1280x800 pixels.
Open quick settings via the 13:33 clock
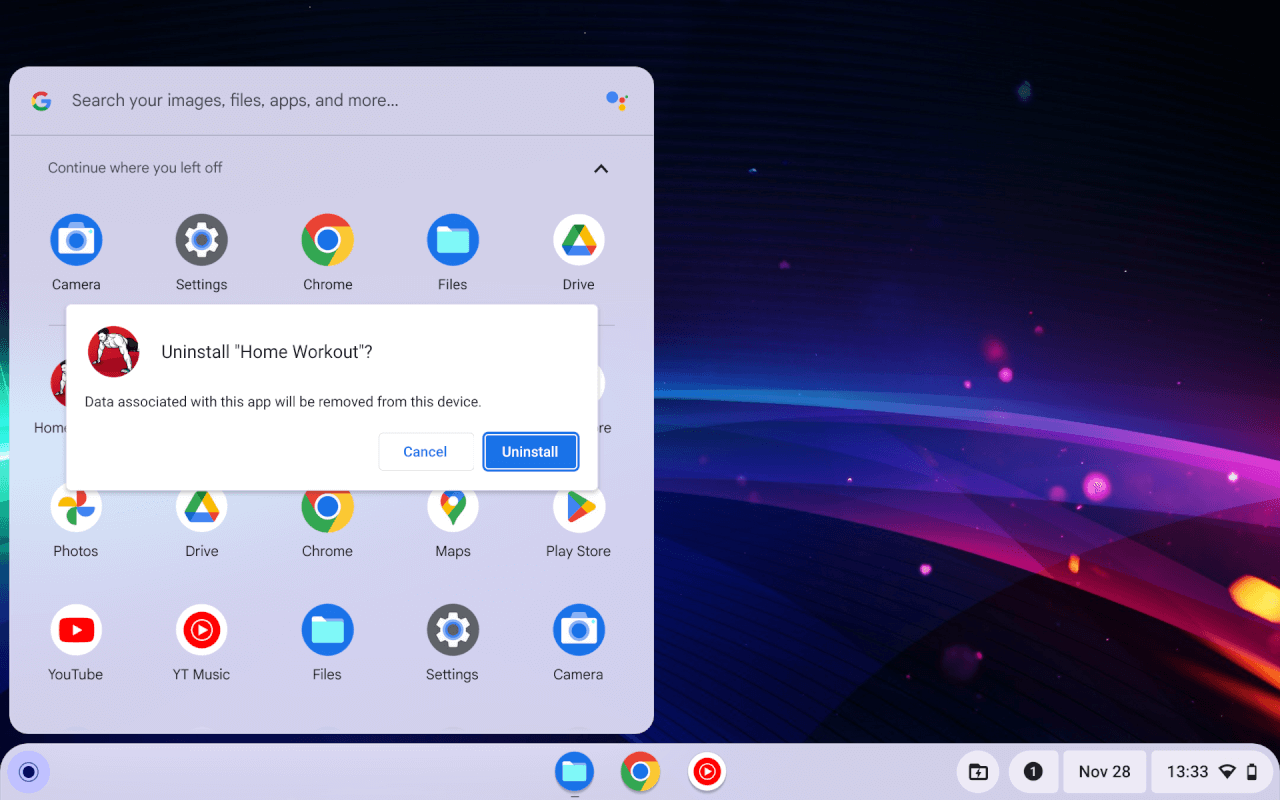pos(1188,772)
